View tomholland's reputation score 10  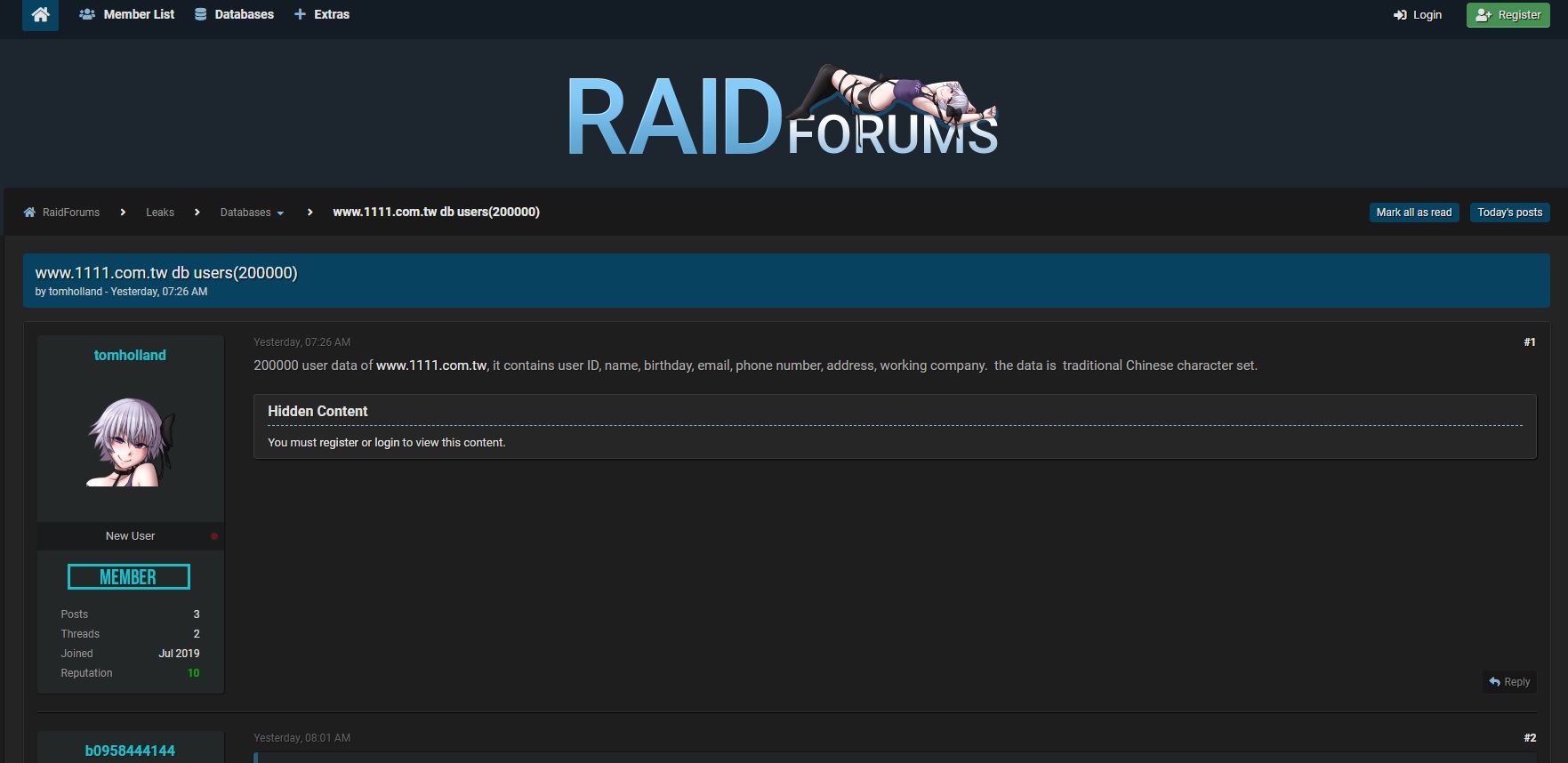(193, 673)
